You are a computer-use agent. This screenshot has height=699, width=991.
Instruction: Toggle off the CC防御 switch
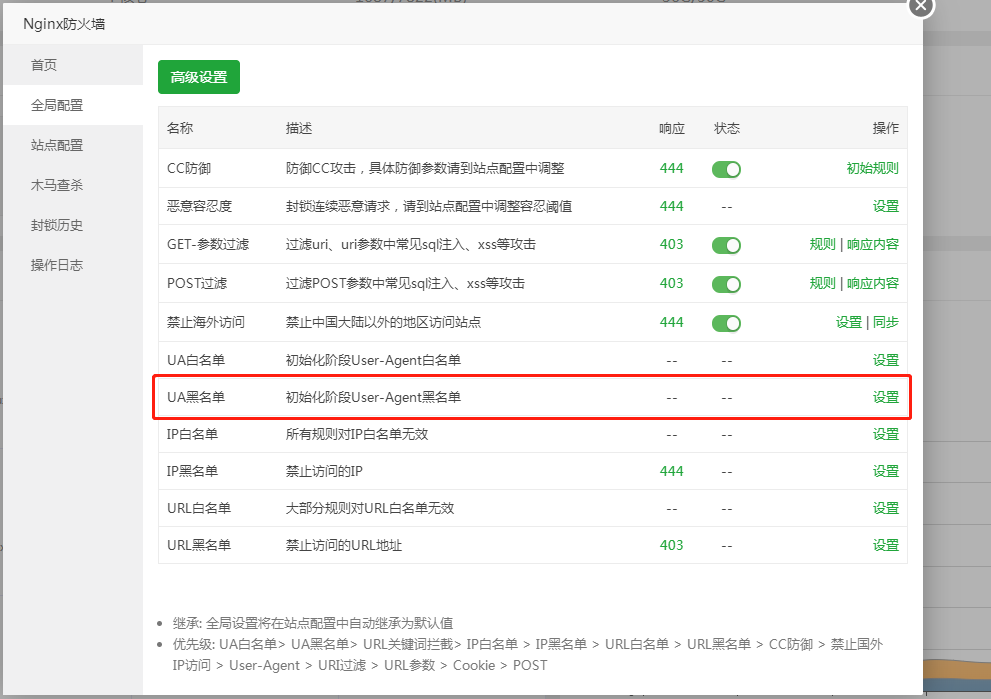pyautogui.click(x=726, y=168)
